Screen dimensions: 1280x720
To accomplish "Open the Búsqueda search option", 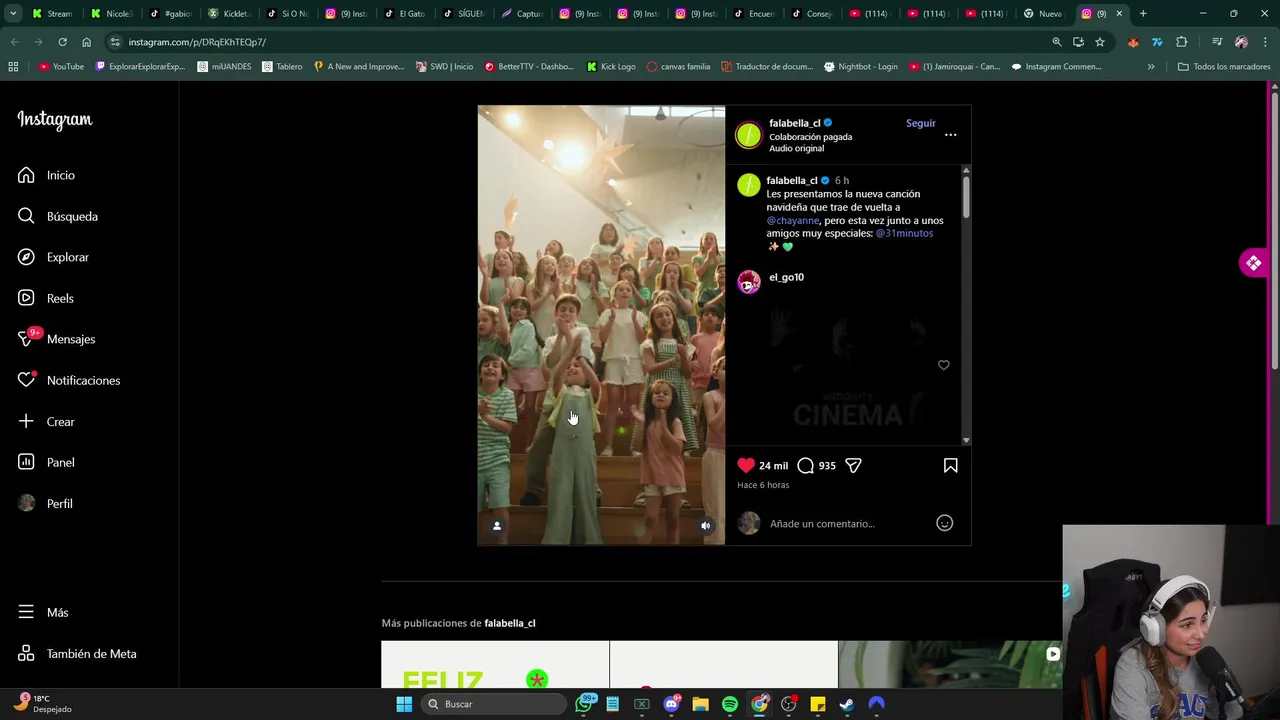I will click(57, 216).
